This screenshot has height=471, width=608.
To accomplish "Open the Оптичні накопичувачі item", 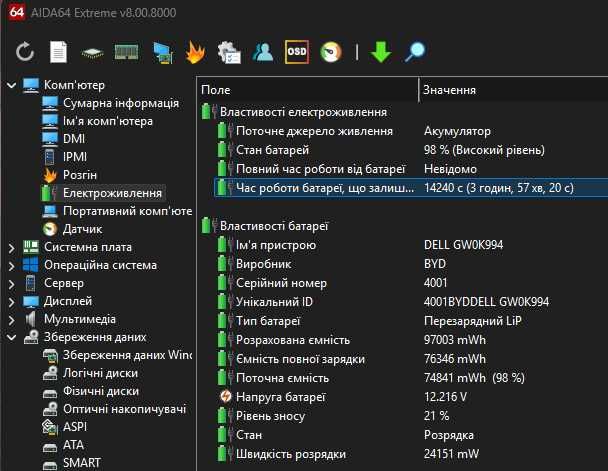I will [124, 409].
